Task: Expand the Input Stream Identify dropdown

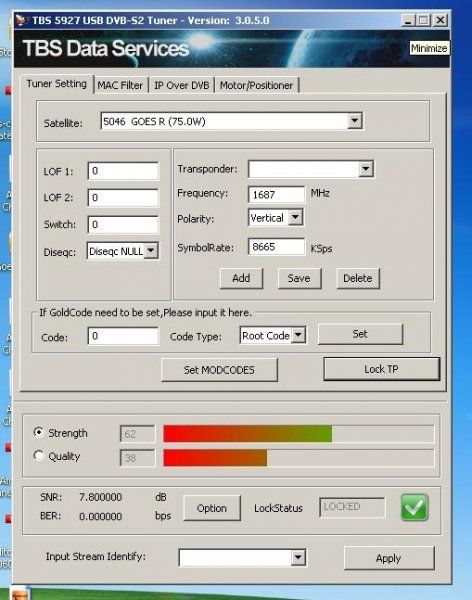Action: pos(298,558)
